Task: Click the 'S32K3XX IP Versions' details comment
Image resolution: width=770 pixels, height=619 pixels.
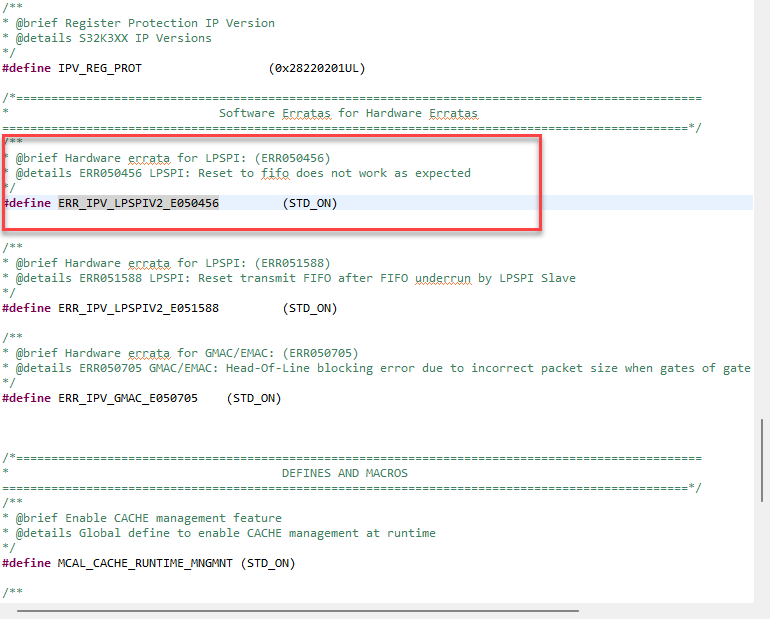Action: tap(145, 38)
